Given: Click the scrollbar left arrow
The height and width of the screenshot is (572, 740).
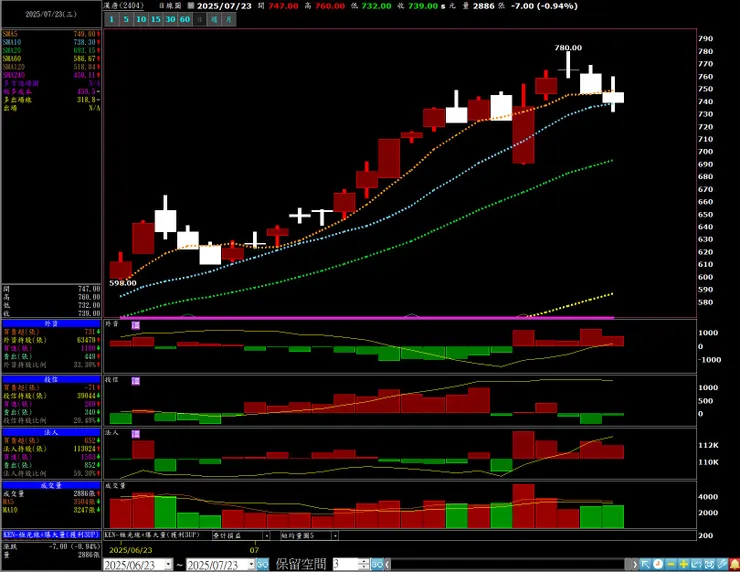Looking at the screenshot, I should click(387, 564).
